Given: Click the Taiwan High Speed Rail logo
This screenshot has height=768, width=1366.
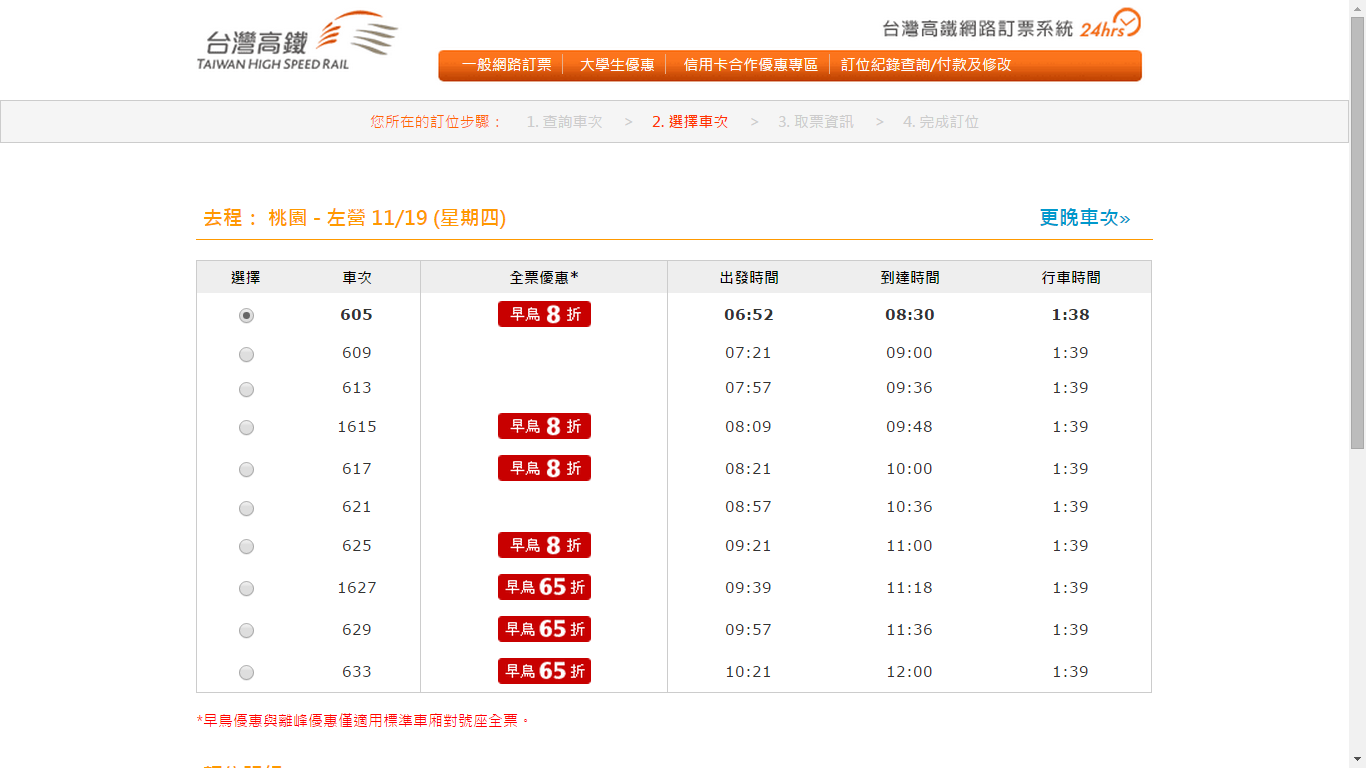Looking at the screenshot, I should (297, 43).
